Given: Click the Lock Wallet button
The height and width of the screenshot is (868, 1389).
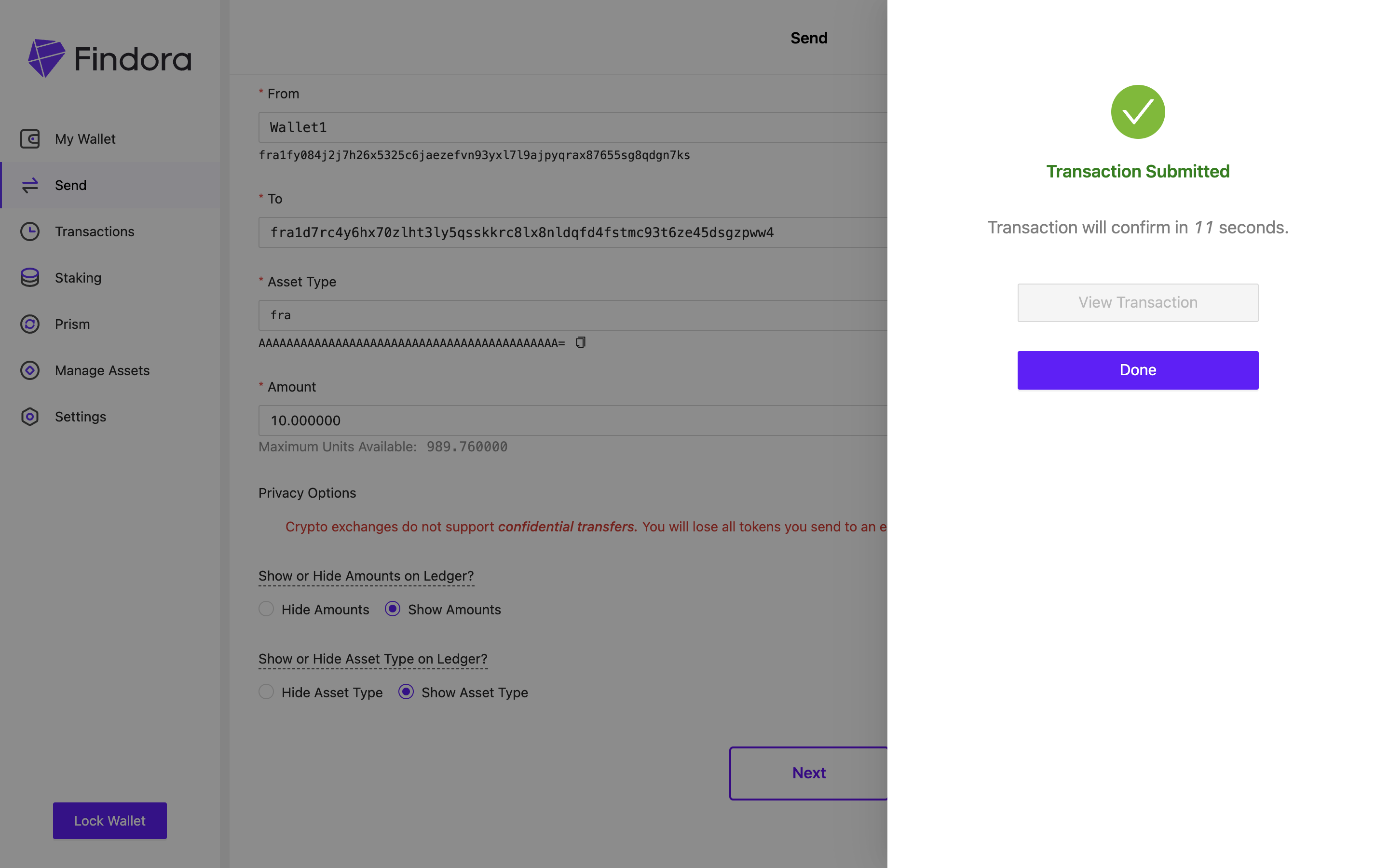Looking at the screenshot, I should [109, 821].
